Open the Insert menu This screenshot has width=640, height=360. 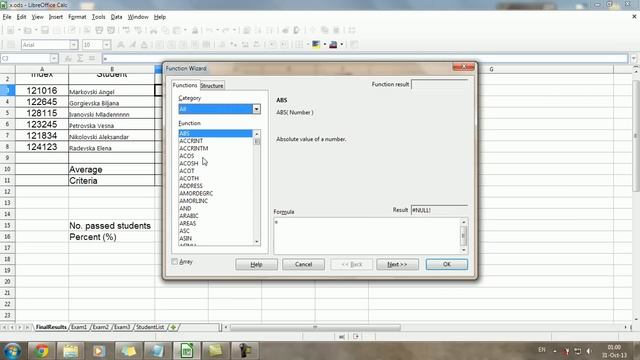pos(56,17)
